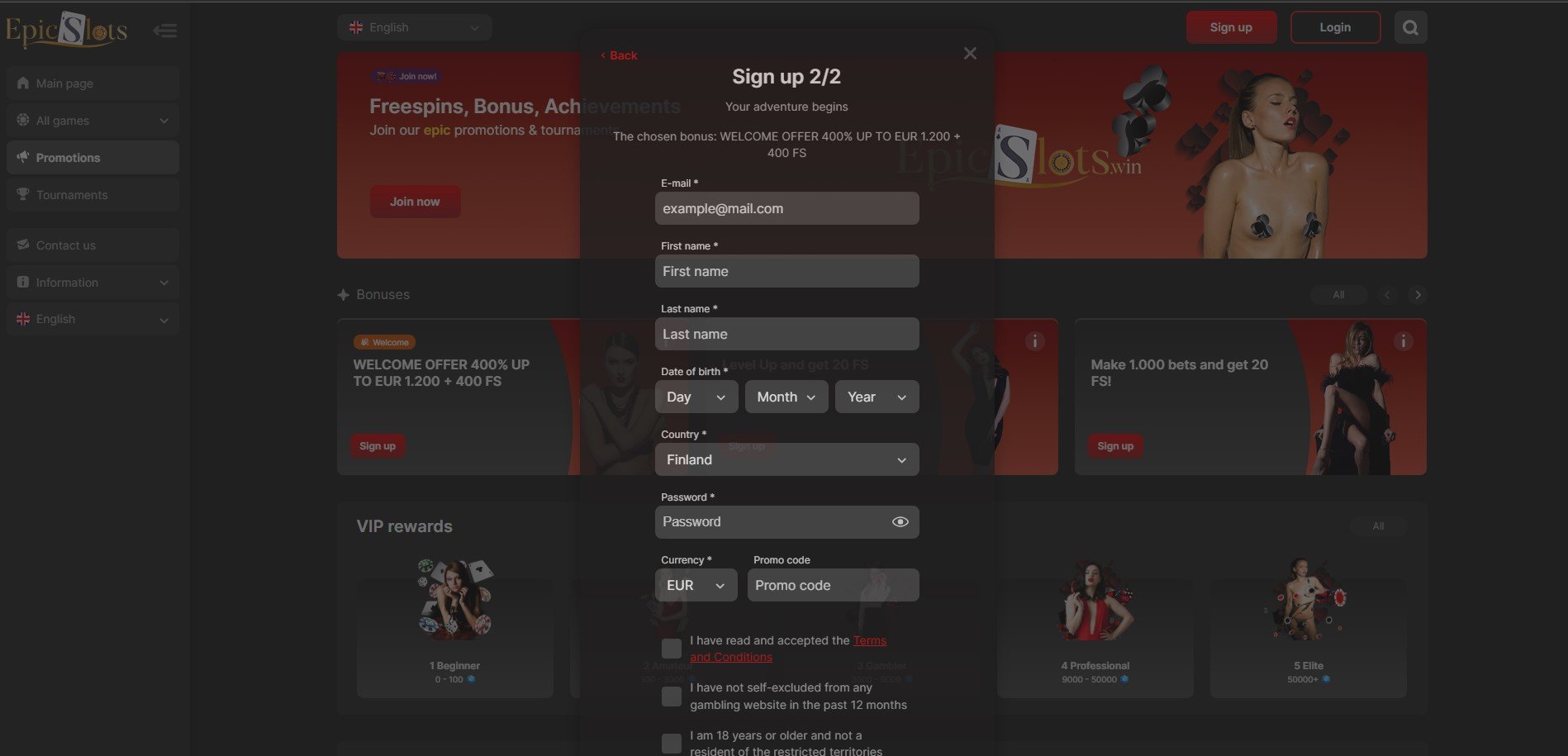This screenshot has width=1568, height=756.
Task: Click the Join now banner button
Action: pos(415,202)
